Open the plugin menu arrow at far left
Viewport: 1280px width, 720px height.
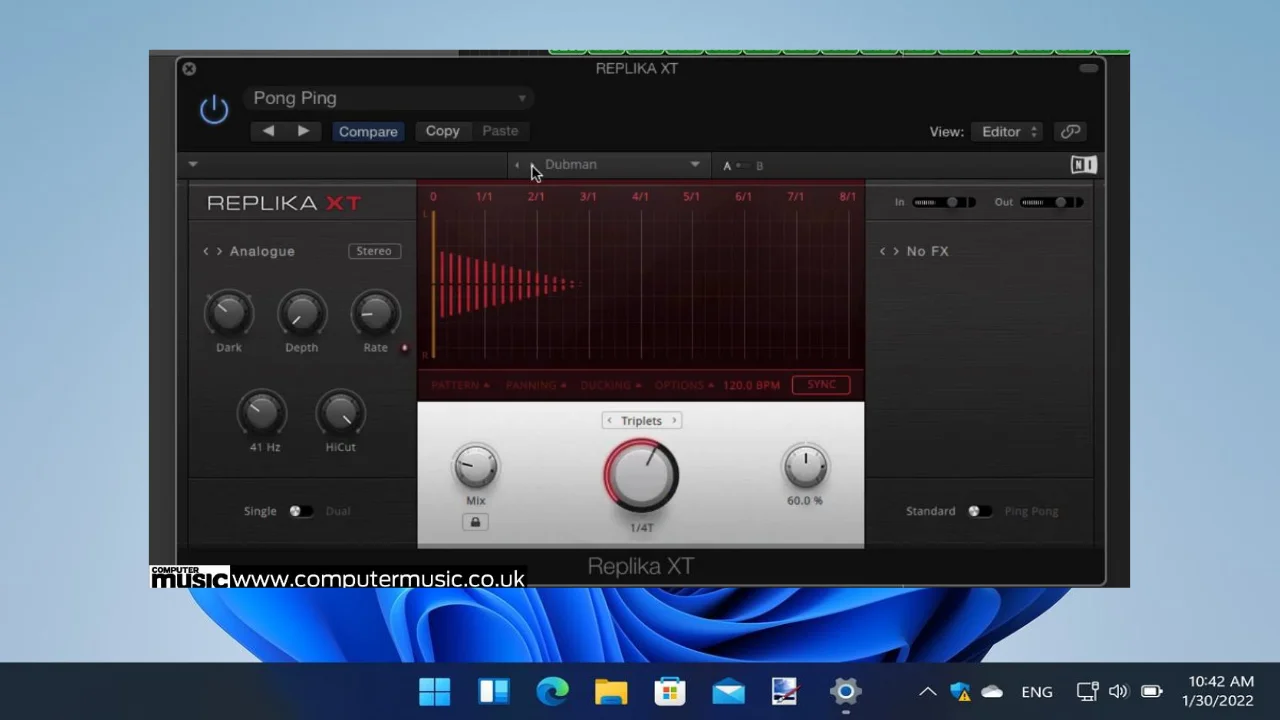click(x=193, y=164)
